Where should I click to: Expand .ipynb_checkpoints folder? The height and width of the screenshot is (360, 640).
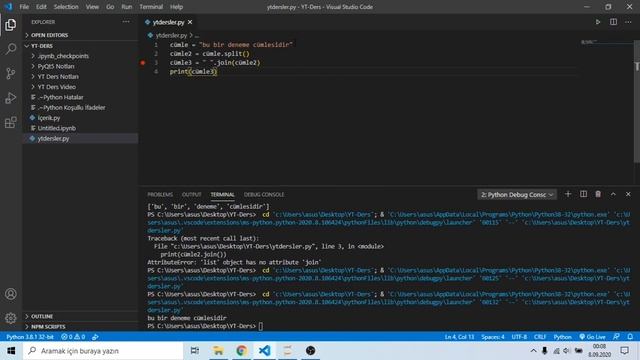(x=80, y=56)
